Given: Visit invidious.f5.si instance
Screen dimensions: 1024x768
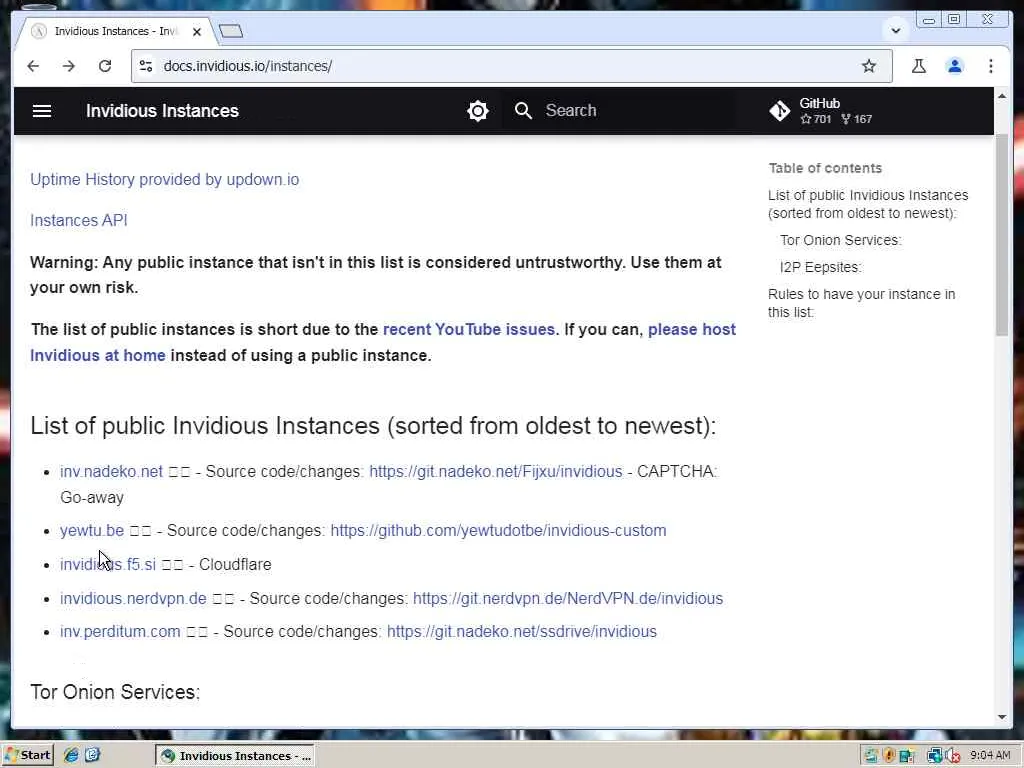Looking at the screenshot, I should [x=108, y=564].
